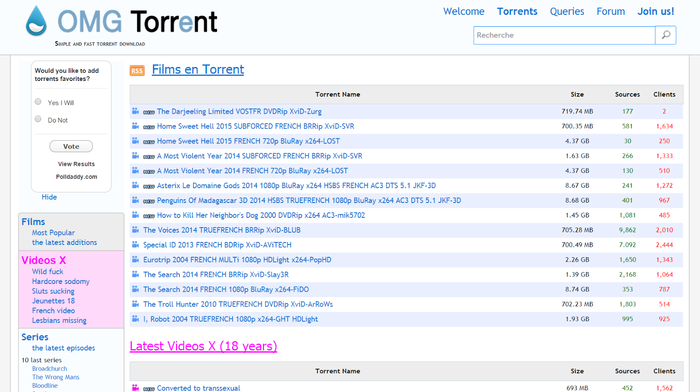
Task: Click pink film icon beside Converted to transsexual
Action: [x=135, y=388]
